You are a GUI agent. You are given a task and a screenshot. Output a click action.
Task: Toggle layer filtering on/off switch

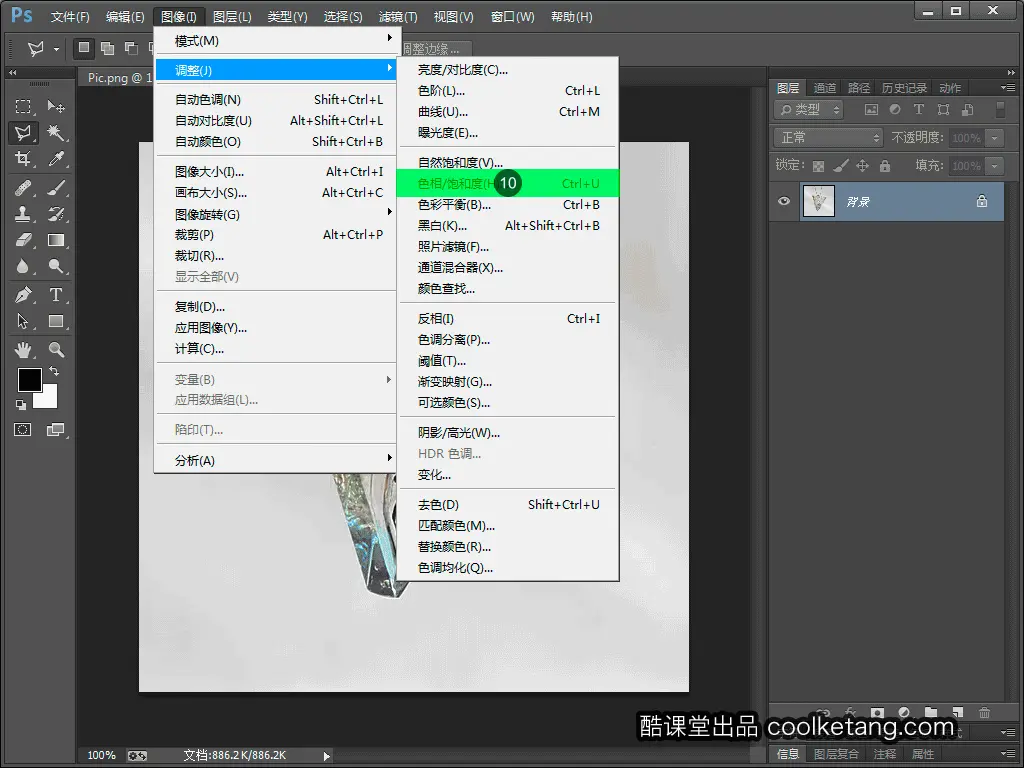(x=1000, y=110)
